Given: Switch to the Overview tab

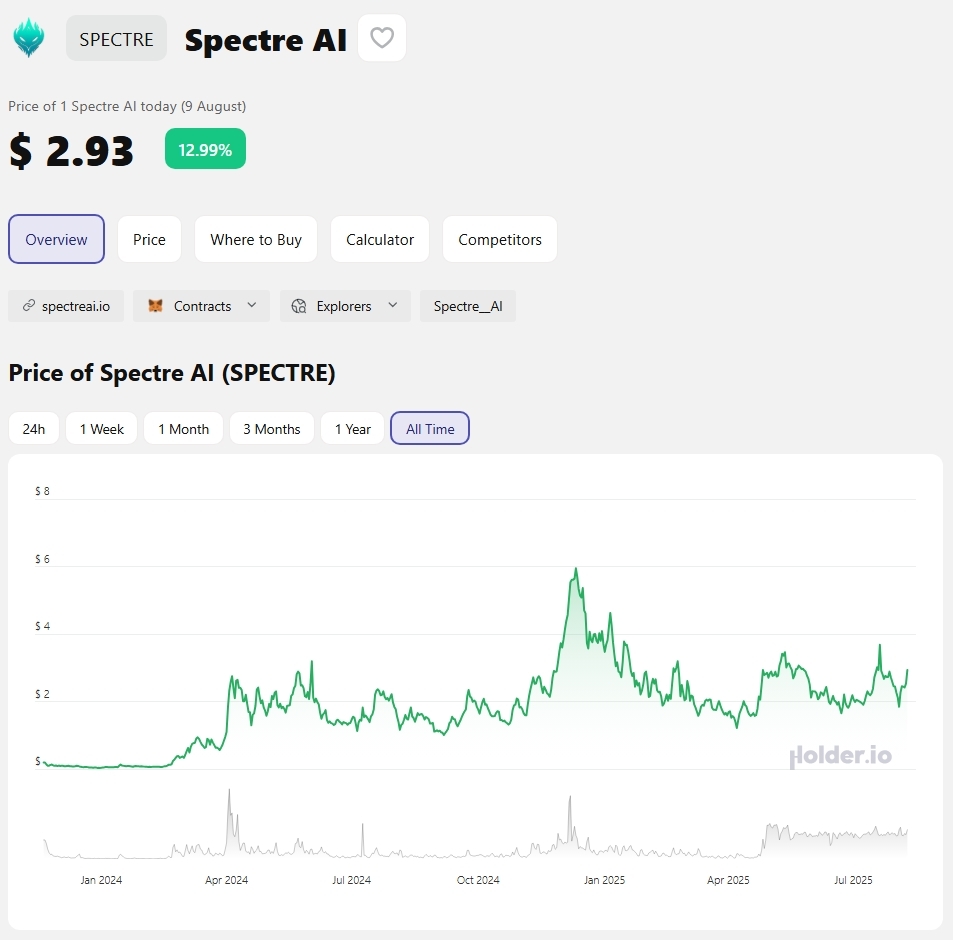Looking at the screenshot, I should tap(57, 239).
